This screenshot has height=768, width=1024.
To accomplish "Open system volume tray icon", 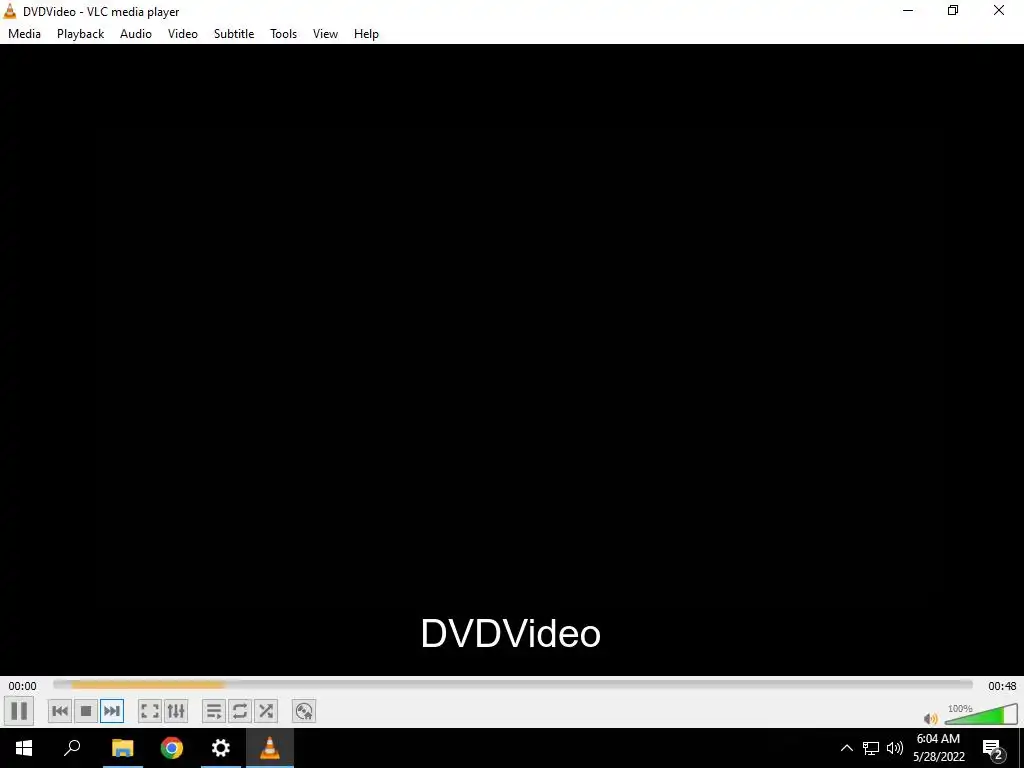I will point(895,748).
